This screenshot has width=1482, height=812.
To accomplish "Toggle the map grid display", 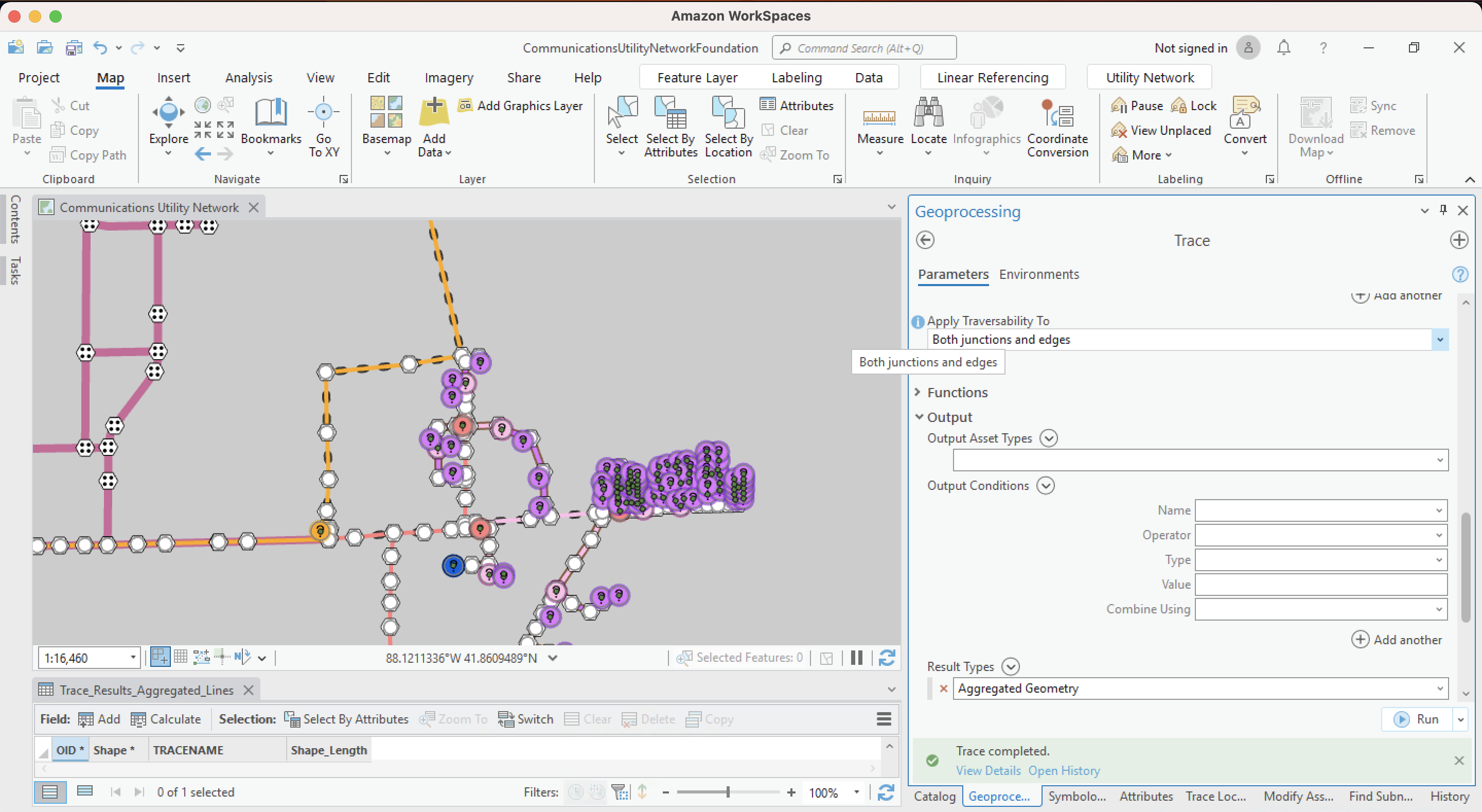I will [181, 657].
